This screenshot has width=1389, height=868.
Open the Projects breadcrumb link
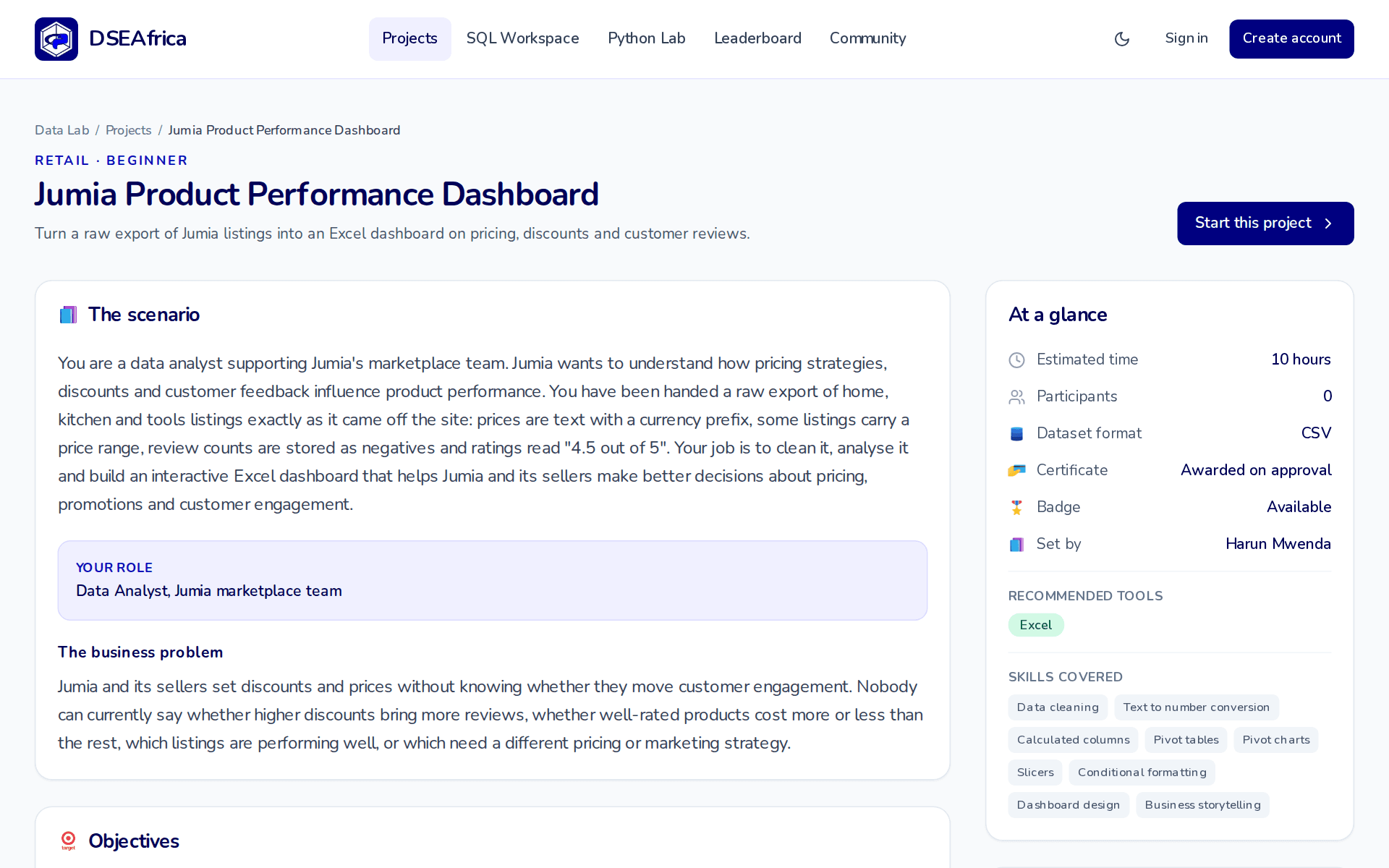[x=129, y=130]
